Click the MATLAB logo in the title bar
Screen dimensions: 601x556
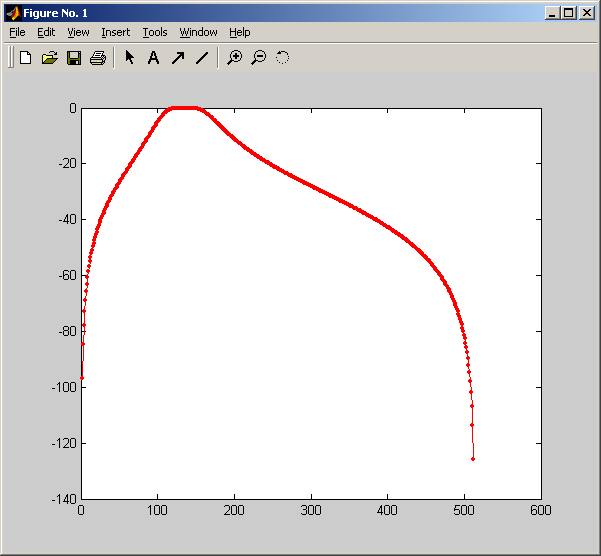point(13,13)
